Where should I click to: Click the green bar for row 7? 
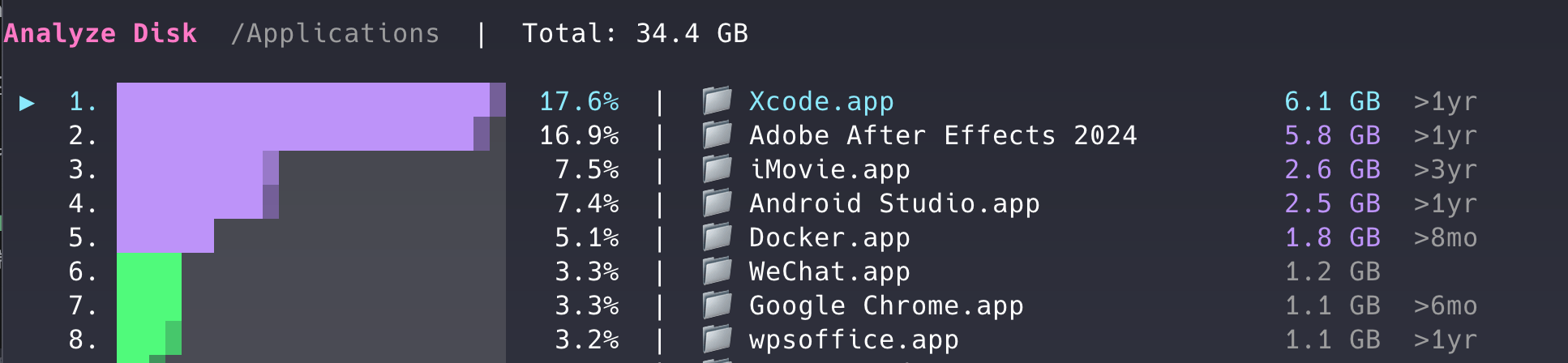click(x=149, y=305)
